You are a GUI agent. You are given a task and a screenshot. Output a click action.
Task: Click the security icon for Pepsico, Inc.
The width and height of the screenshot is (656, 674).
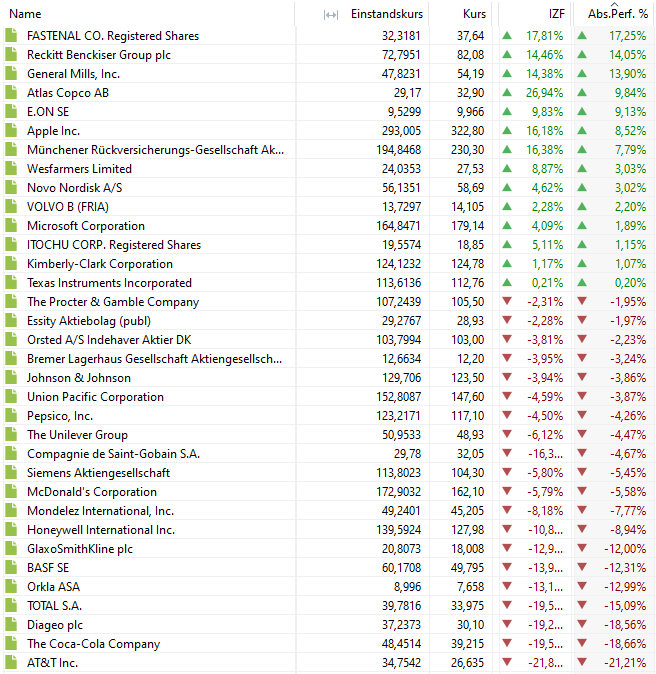11,415
